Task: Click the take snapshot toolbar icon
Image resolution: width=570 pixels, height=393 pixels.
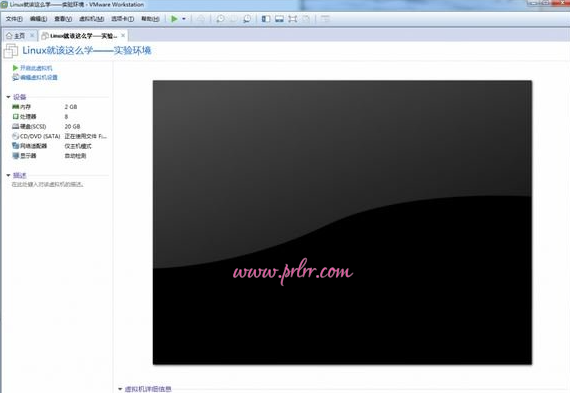Action: click(220, 19)
